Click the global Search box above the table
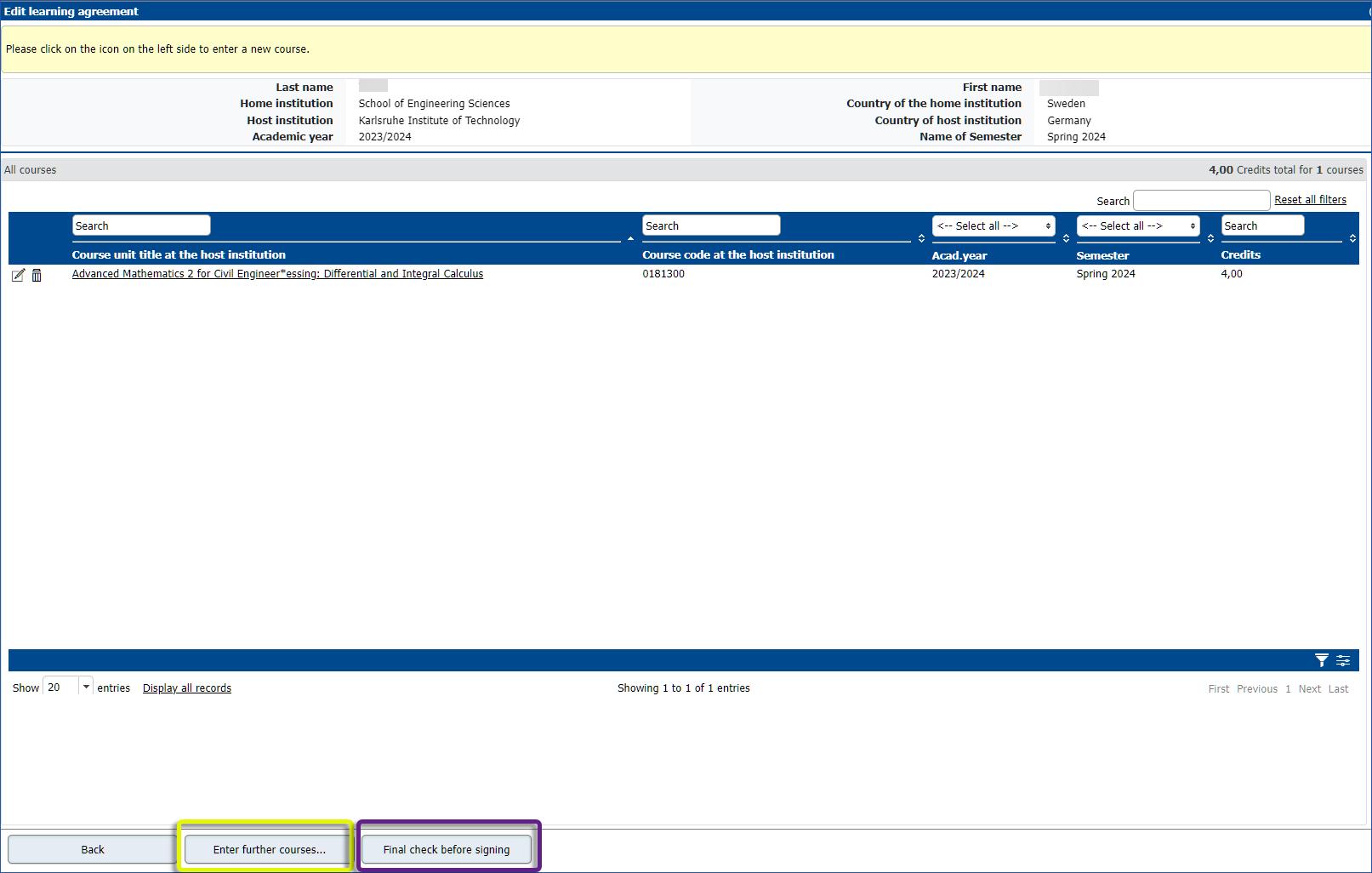 tap(1201, 201)
